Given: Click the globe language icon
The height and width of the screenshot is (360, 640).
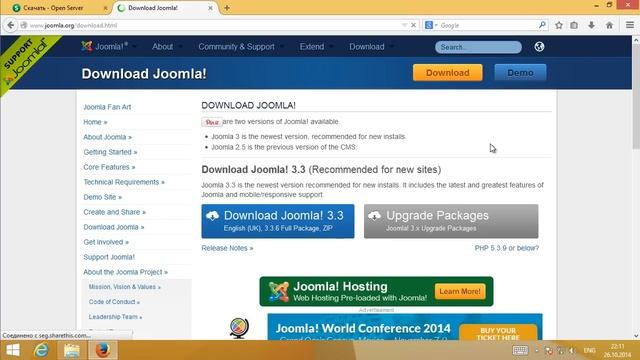Looking at the screenshot, I should (539, 47).
